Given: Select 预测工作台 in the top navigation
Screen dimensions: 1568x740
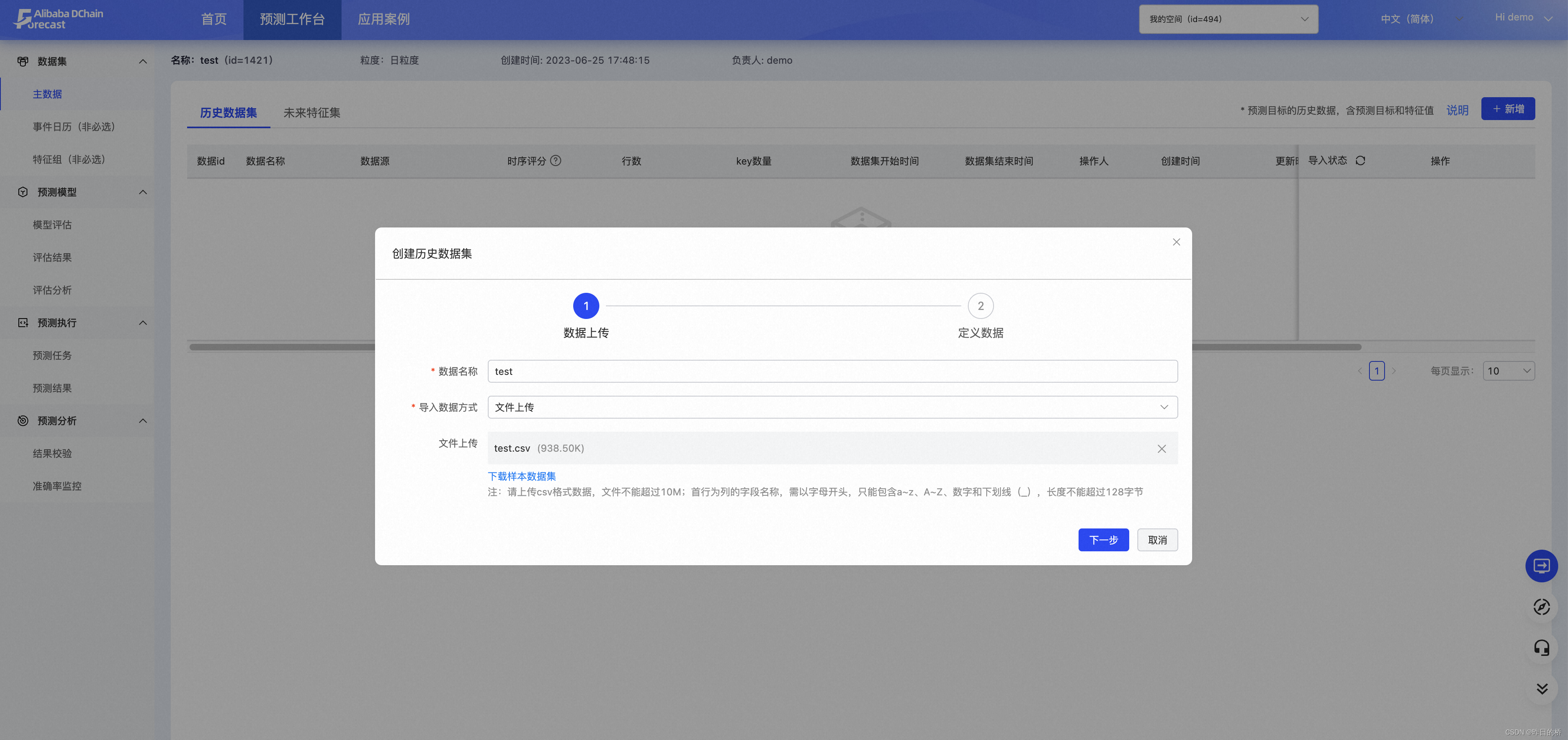Looking at the screenshot, I should (292, 20).
